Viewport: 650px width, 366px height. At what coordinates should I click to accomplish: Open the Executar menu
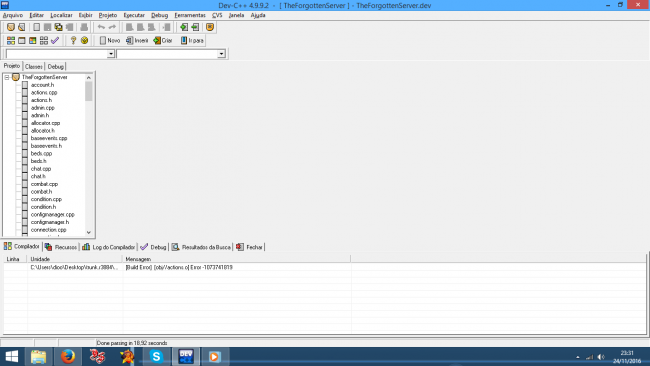point(134,15)
